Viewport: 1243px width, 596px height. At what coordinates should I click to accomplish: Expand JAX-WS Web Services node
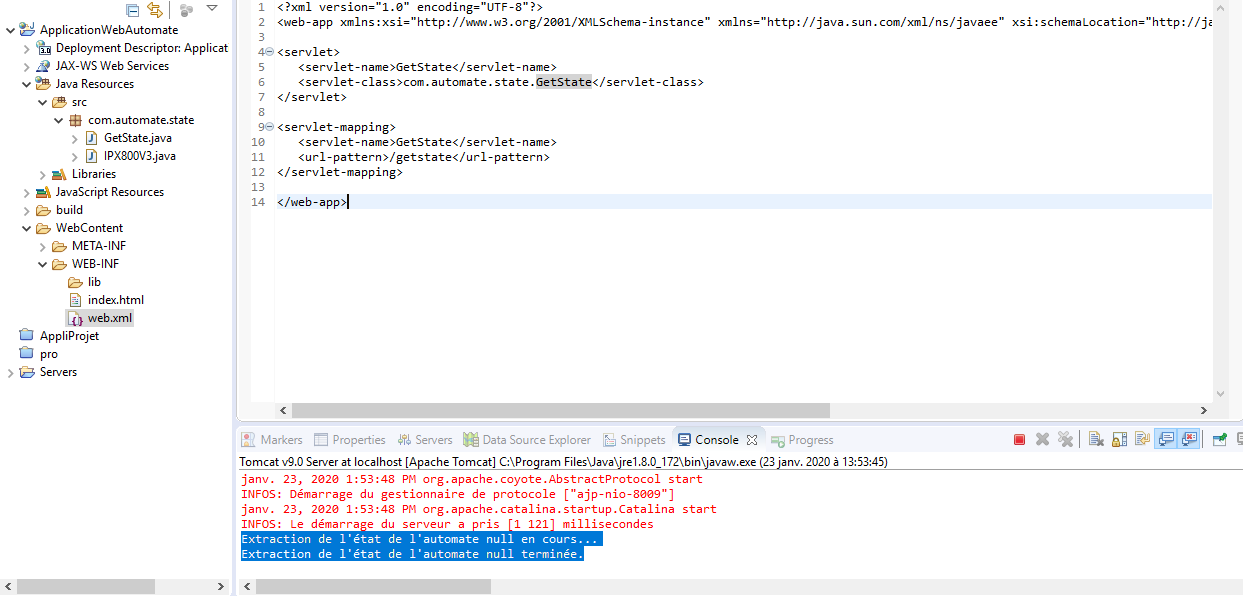(26, 66)
